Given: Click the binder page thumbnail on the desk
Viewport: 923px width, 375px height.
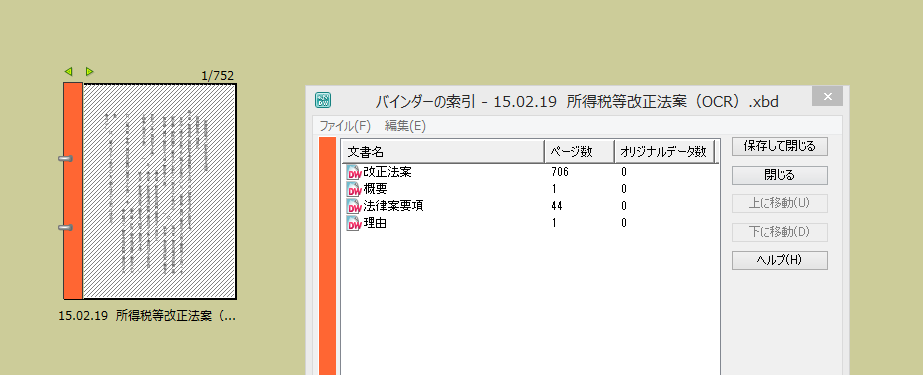Looking at the screenshot, I should (160, 191).
